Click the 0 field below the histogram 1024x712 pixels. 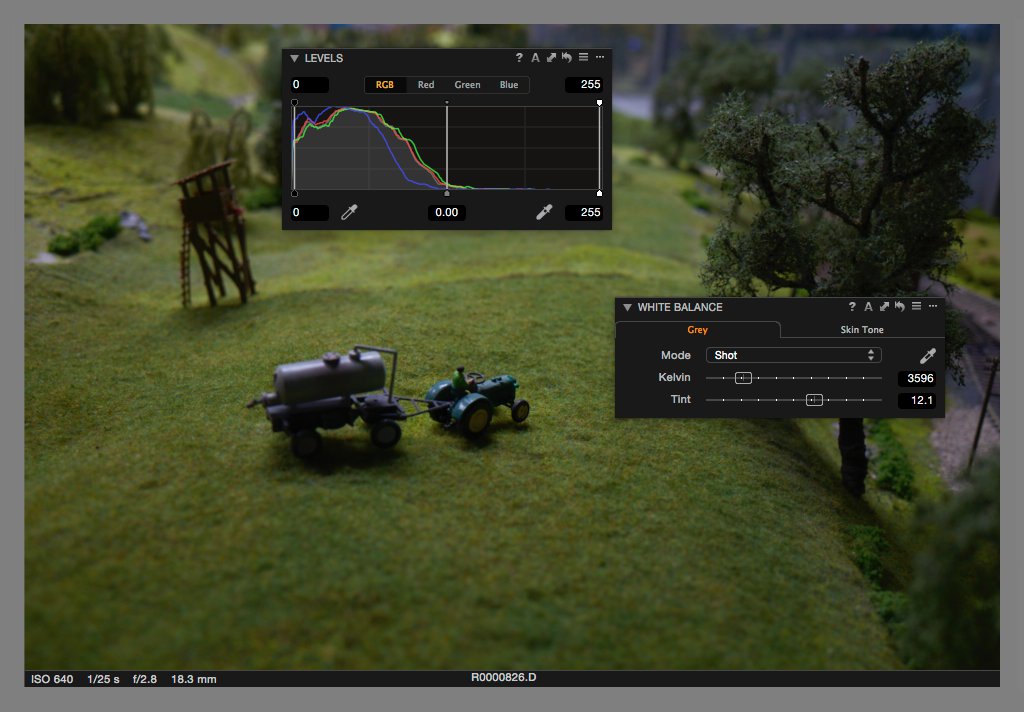coord(310,212)
